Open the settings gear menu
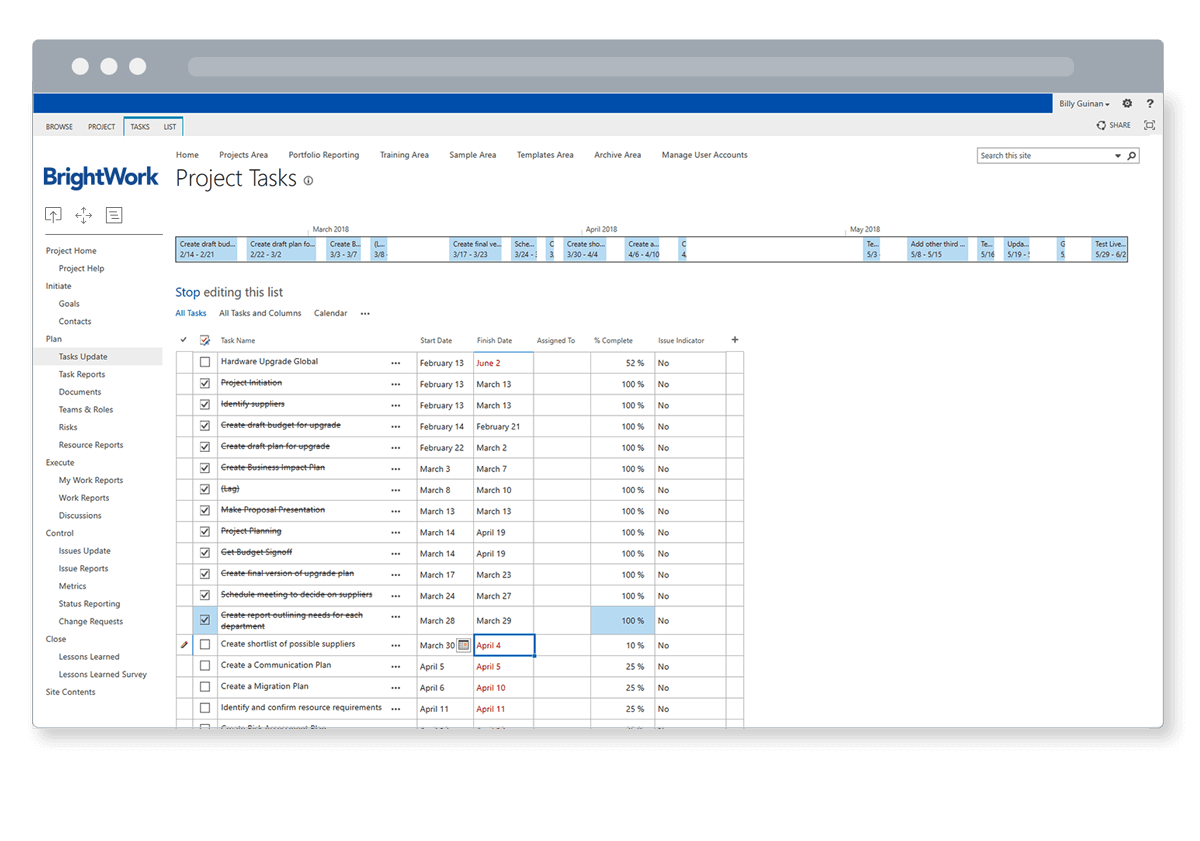This screenshot has width=1200, height=841. [1127, 104]
